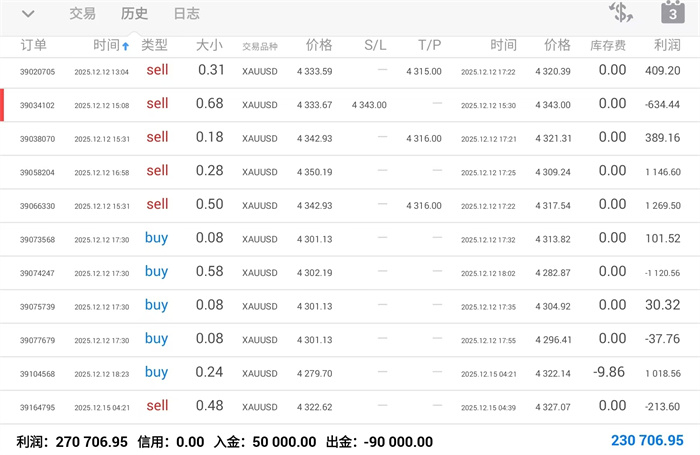Image resolution: width=700 pixels, height=455 pixels.
Task: Open the 日志 tab
Action: (186, 14)
